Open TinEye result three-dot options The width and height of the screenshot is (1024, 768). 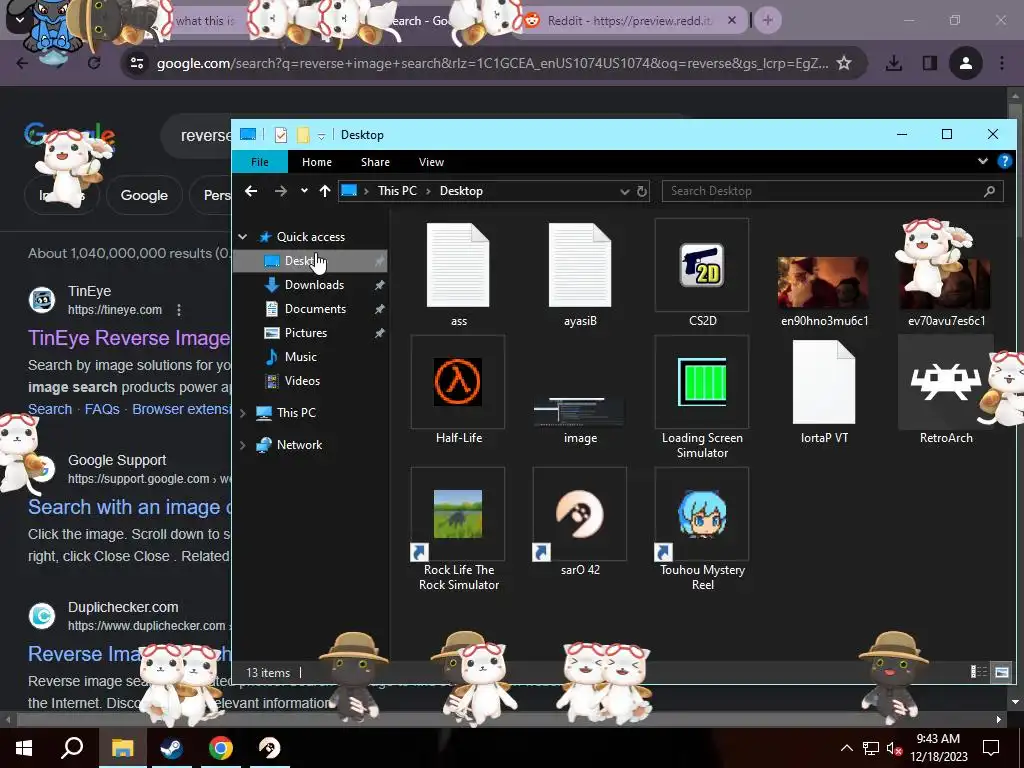tap(178, 310)
